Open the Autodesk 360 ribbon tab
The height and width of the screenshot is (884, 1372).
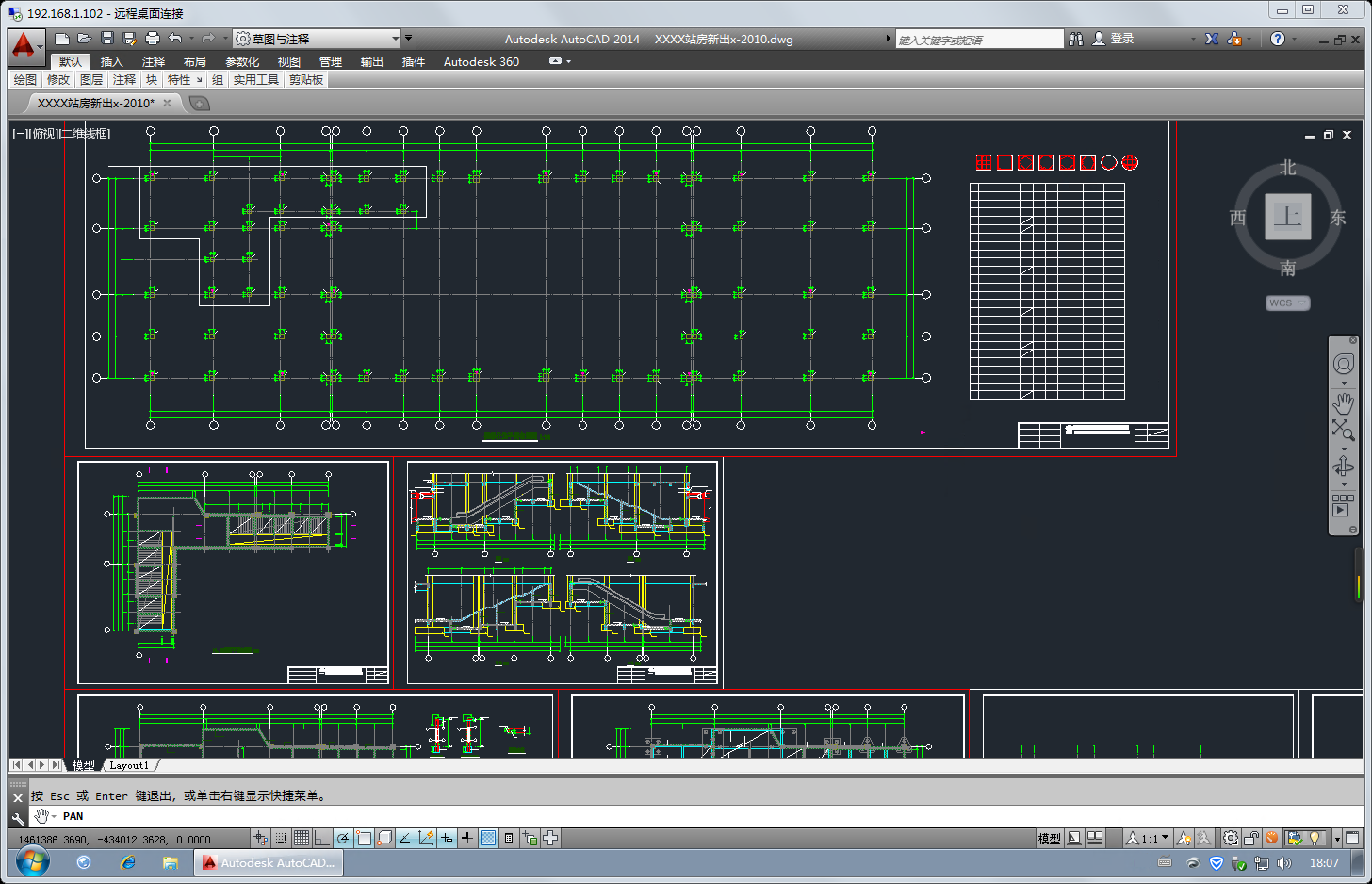(x=482, y=61)
